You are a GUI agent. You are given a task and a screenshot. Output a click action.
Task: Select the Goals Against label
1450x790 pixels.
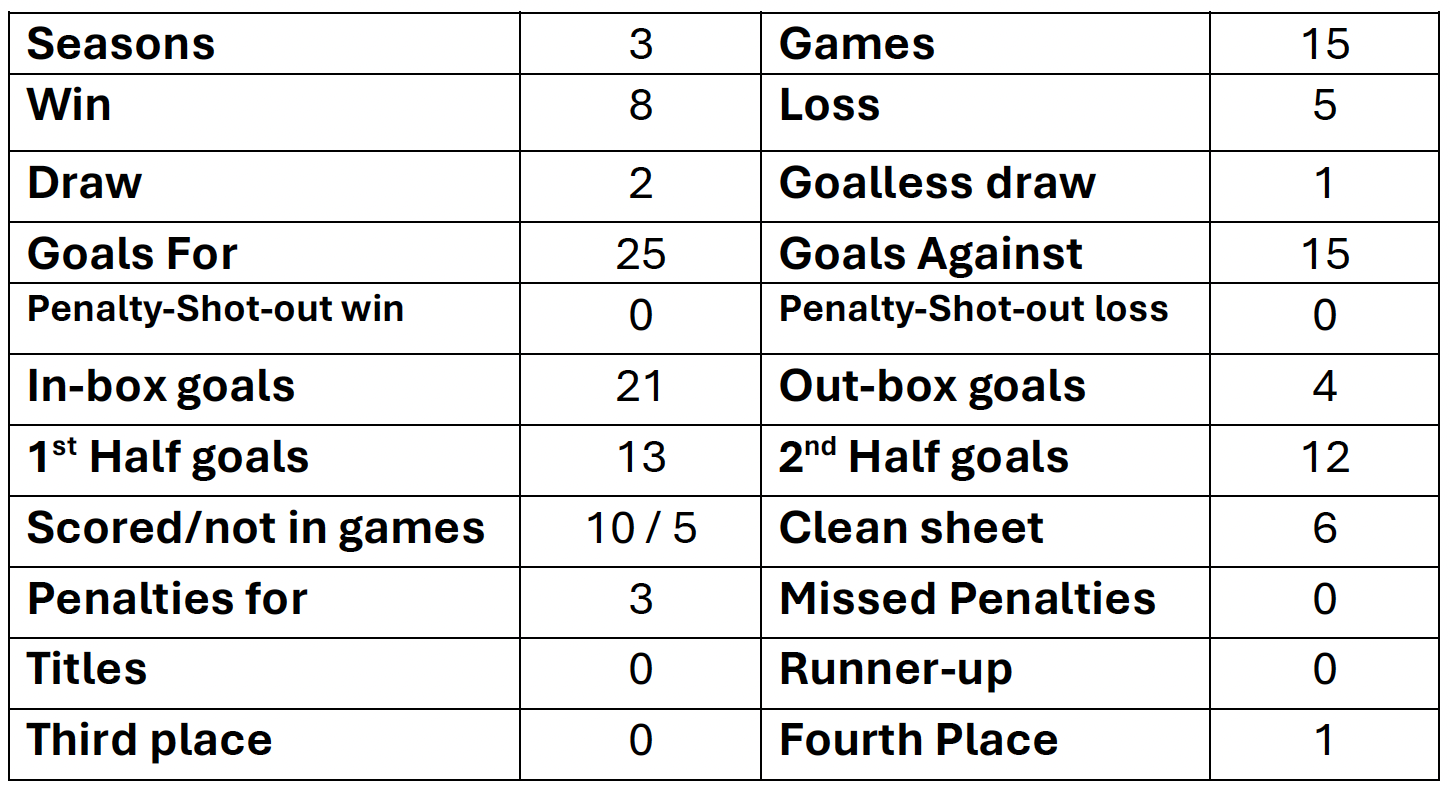coord(930,254)
